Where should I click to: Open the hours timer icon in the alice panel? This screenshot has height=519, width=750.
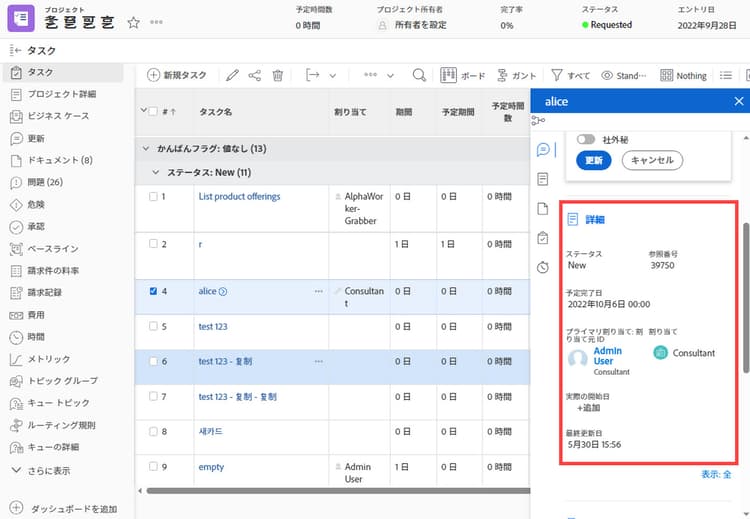tap(543, 267)
